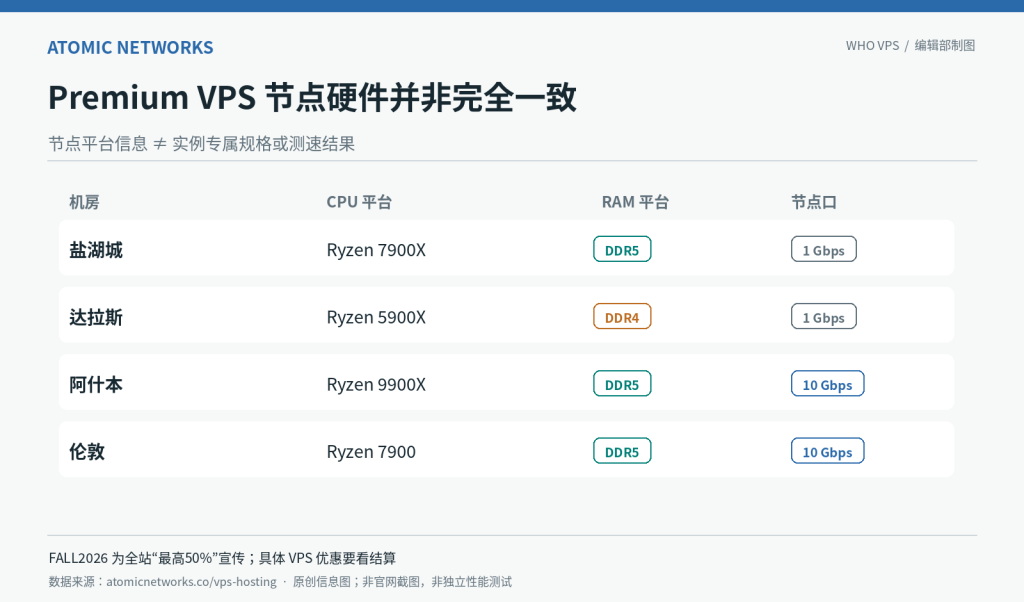Click the 'CPU 平台' column header
1024x602 pixels.
tap(359, 202)
